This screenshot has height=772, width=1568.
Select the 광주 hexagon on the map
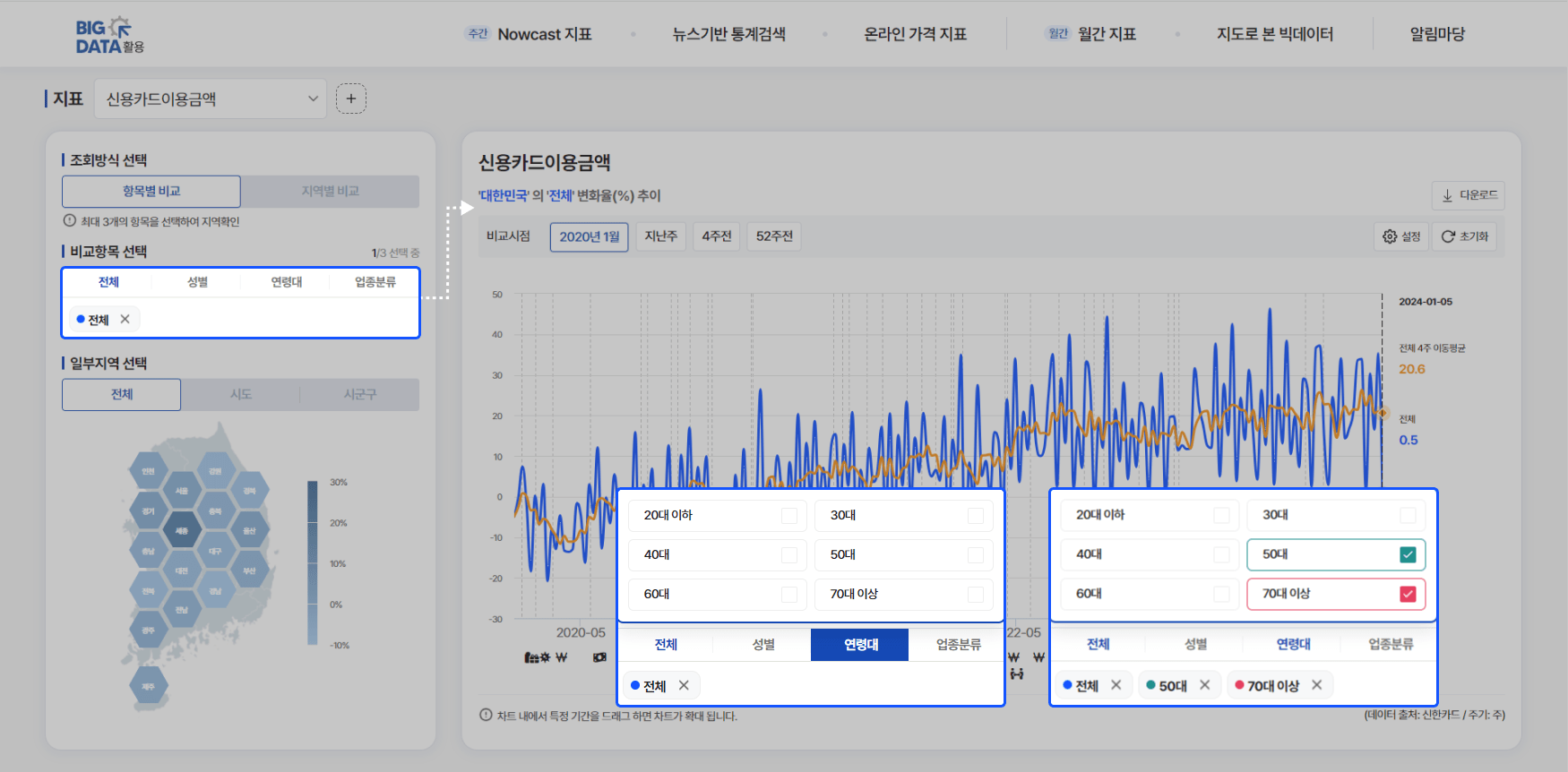click(x=149, y=630)
